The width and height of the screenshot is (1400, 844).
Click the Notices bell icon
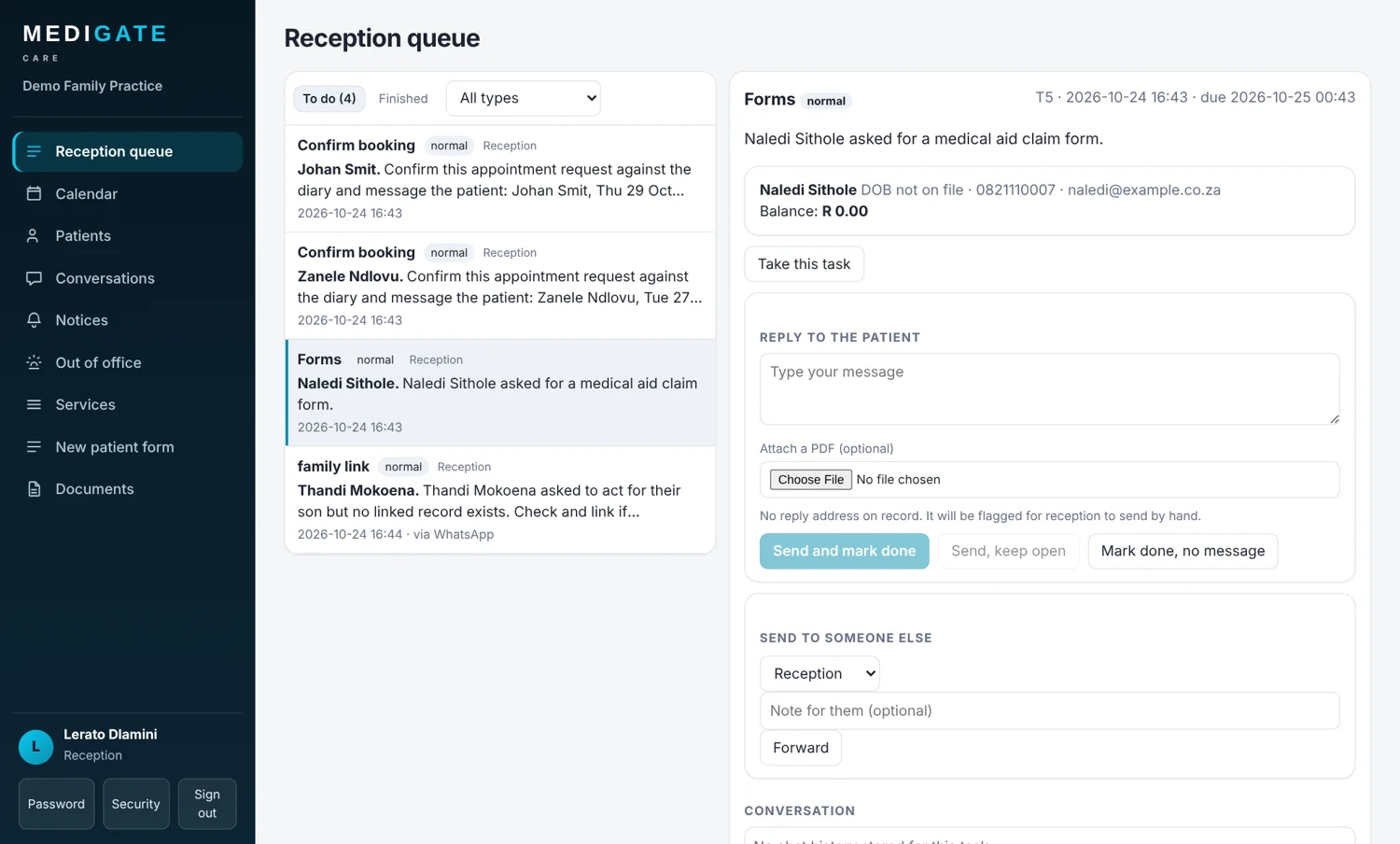point(34,320)
